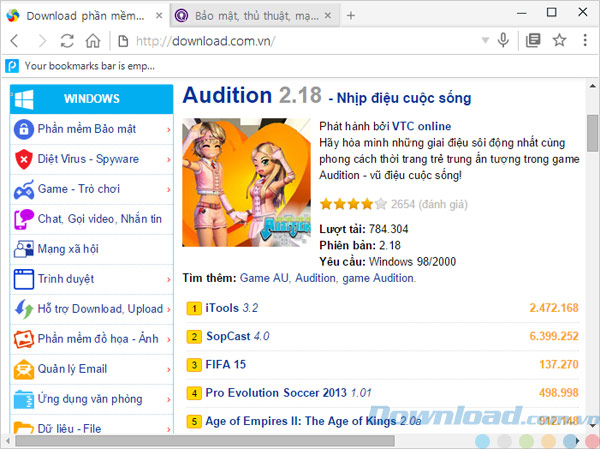This screenshot has height=449, width=600.
Task: Click the address bar URL field
Action: (x=300, y=41)
